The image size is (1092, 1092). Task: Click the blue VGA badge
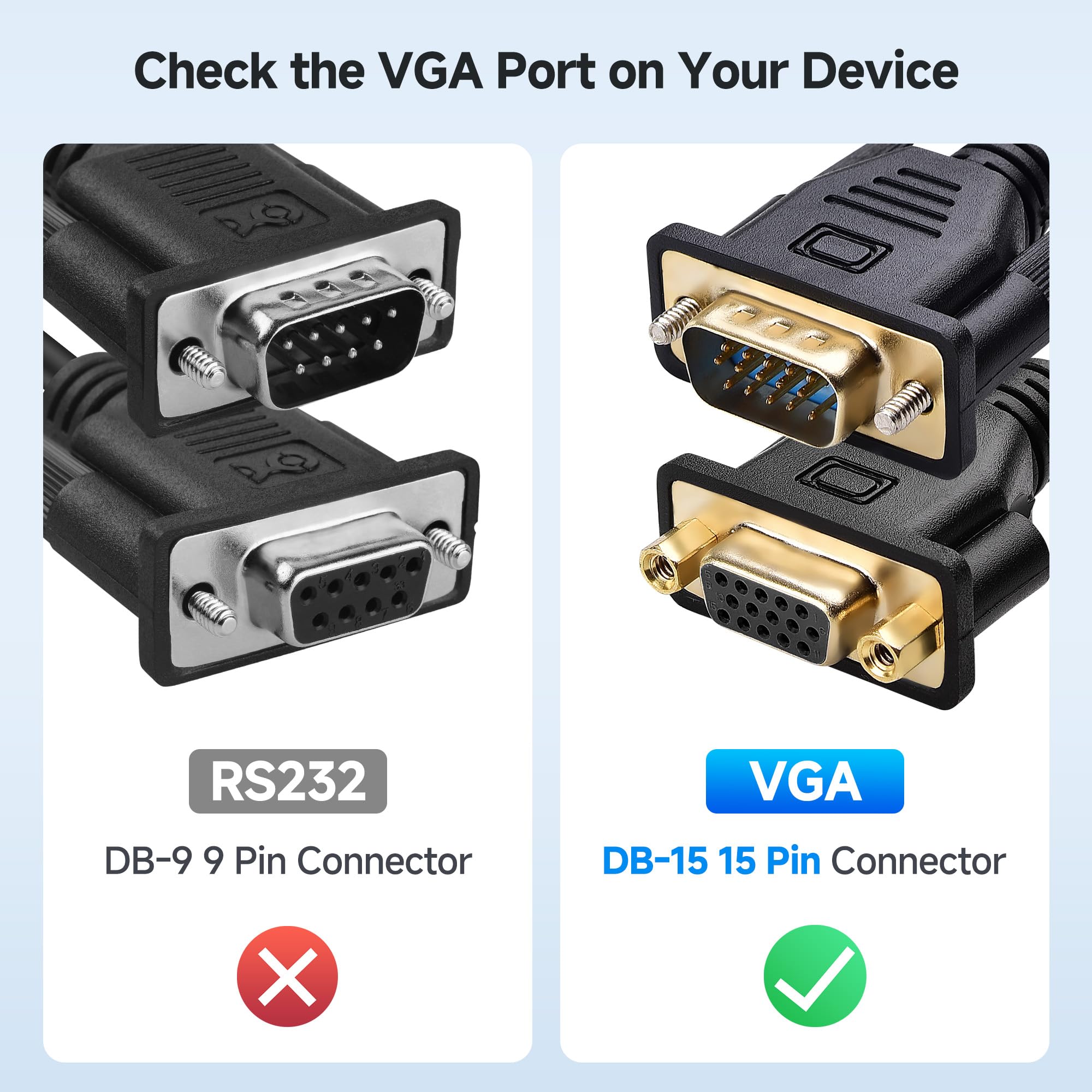point(805,781)
